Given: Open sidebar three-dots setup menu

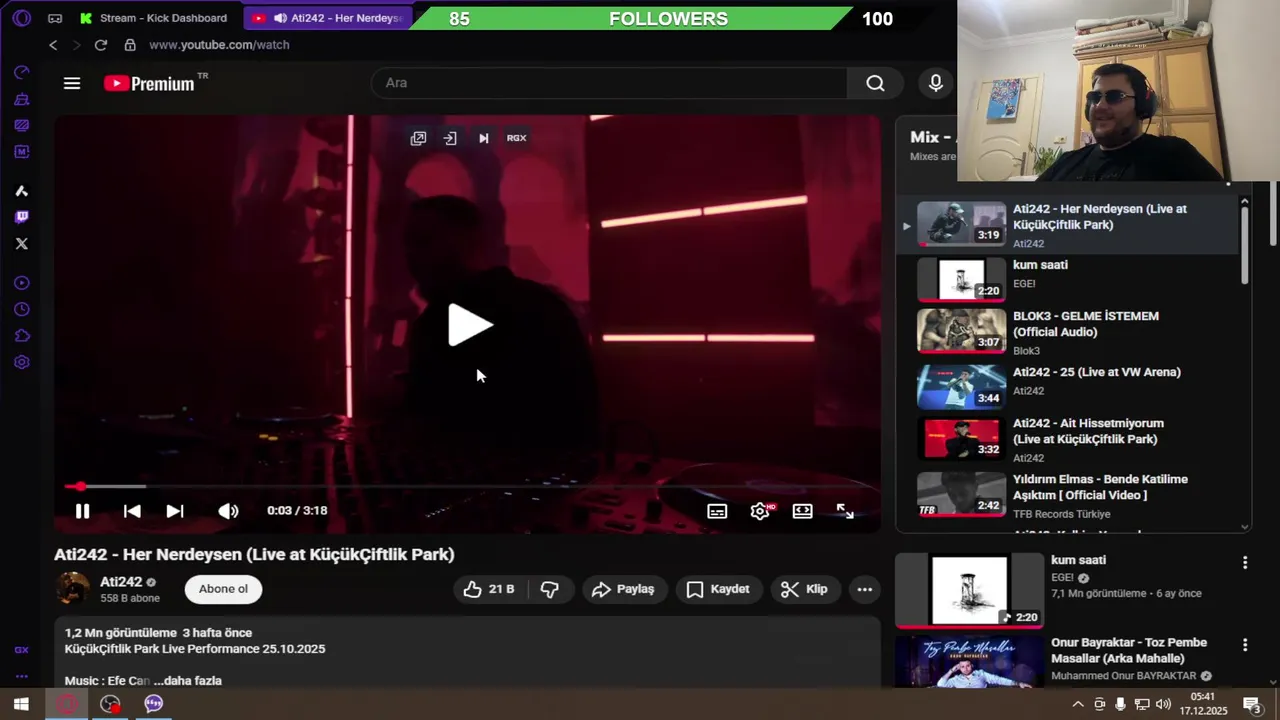Looking at the screenshot, I should [22, 676].
